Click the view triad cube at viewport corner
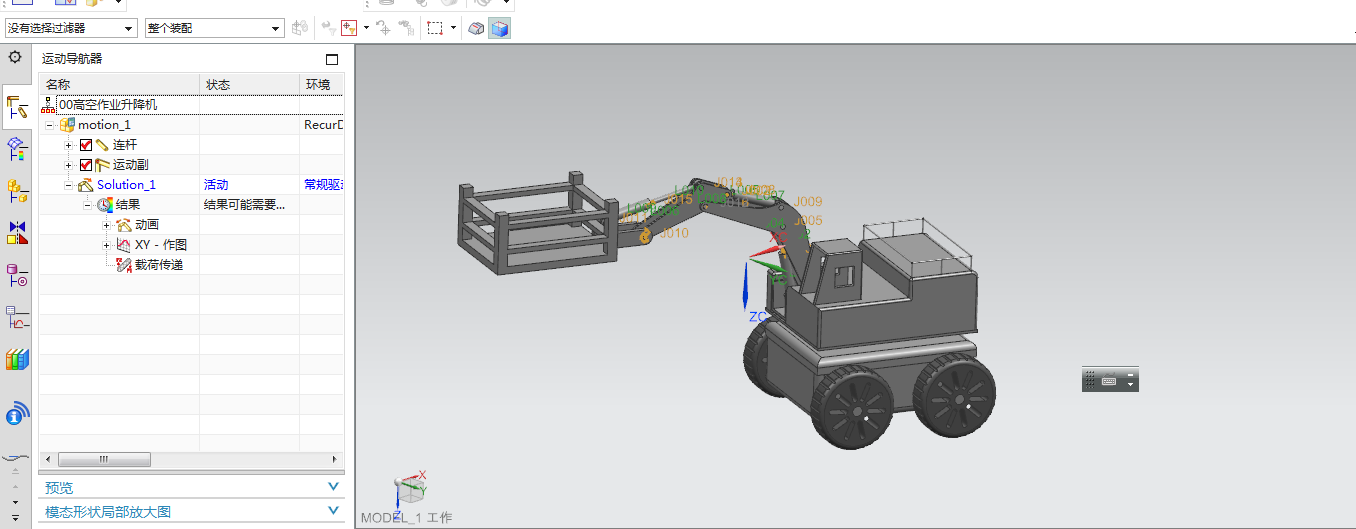 pos(409,489)
